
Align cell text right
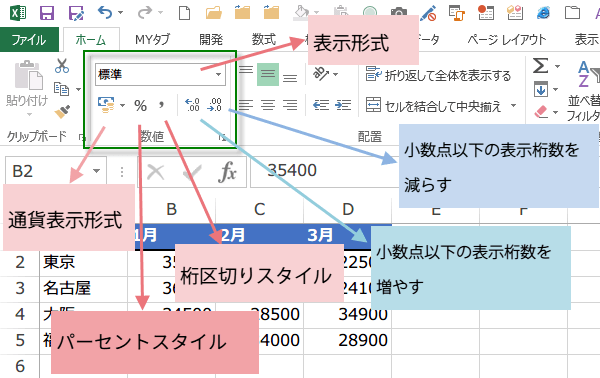(x=290, y=105)
